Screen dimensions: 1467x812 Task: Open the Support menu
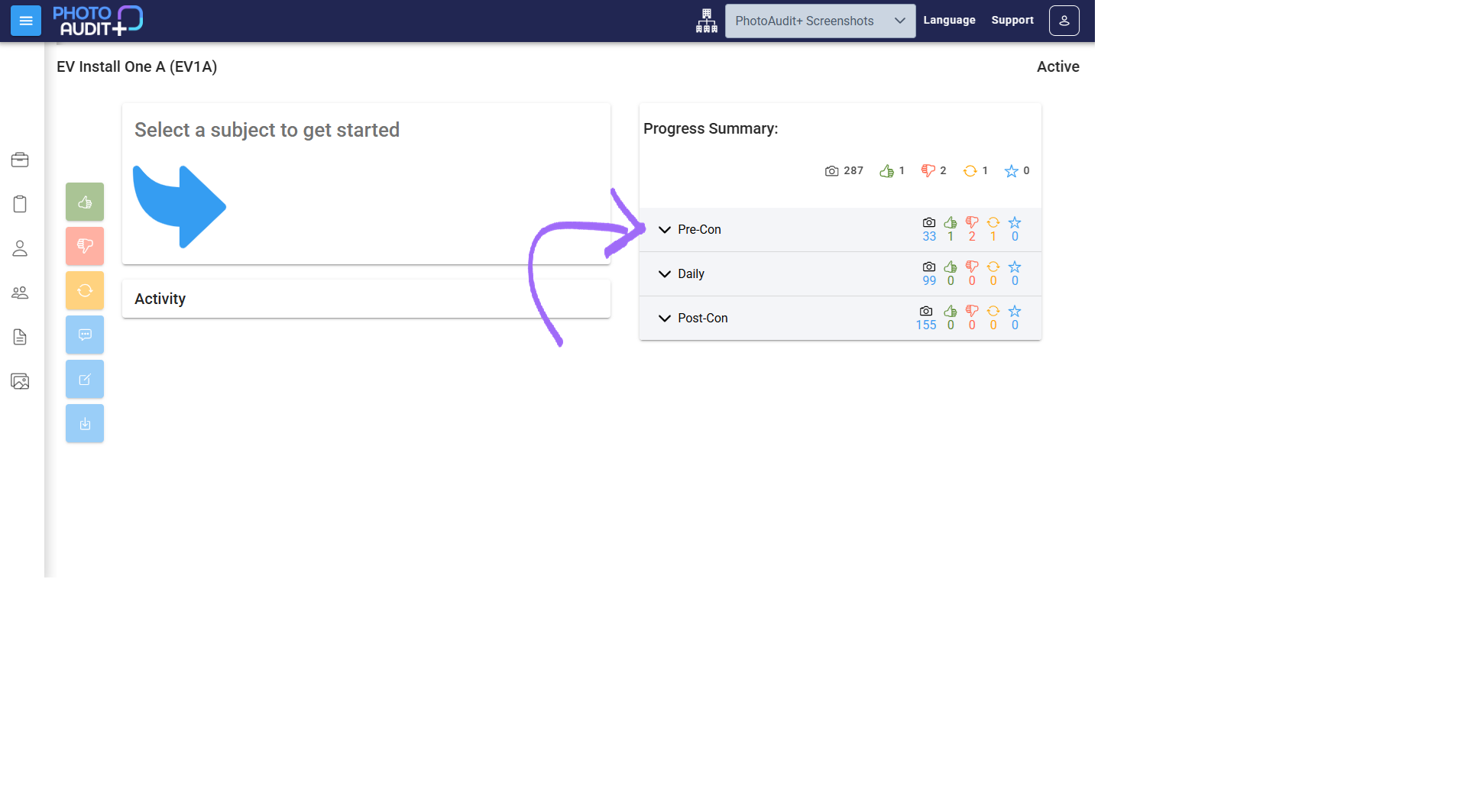(1012, 21)
